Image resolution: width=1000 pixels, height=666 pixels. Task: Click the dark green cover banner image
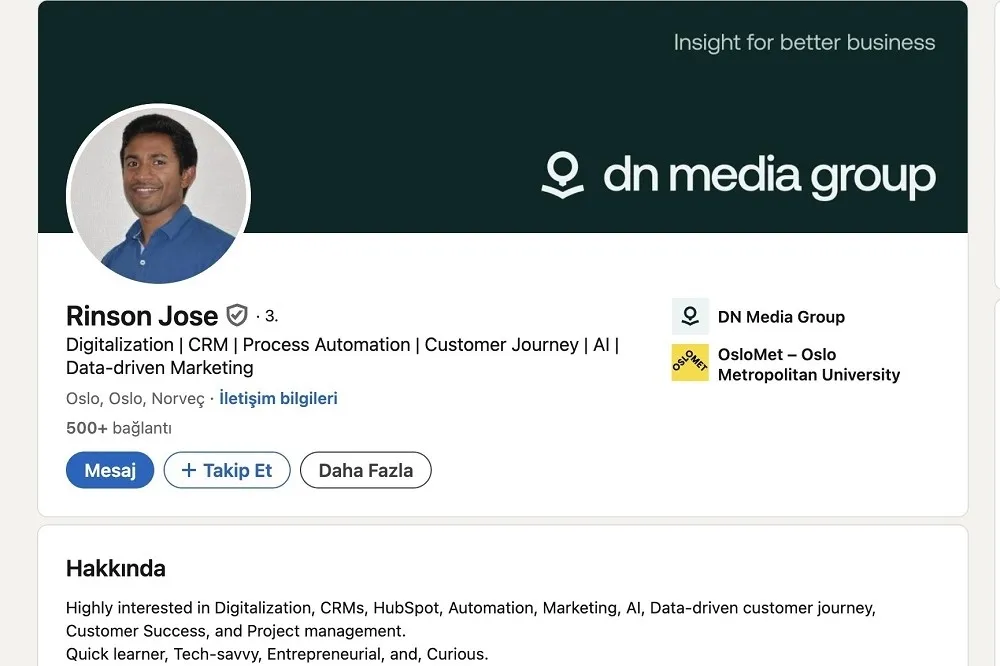pos(503,117)
